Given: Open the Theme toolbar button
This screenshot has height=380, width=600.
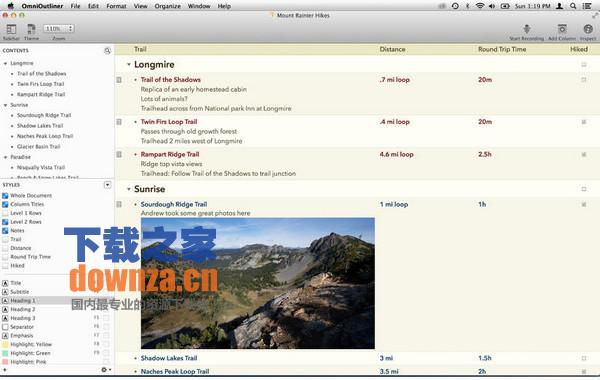Looking at the screenshot, I should pos(31,29).
